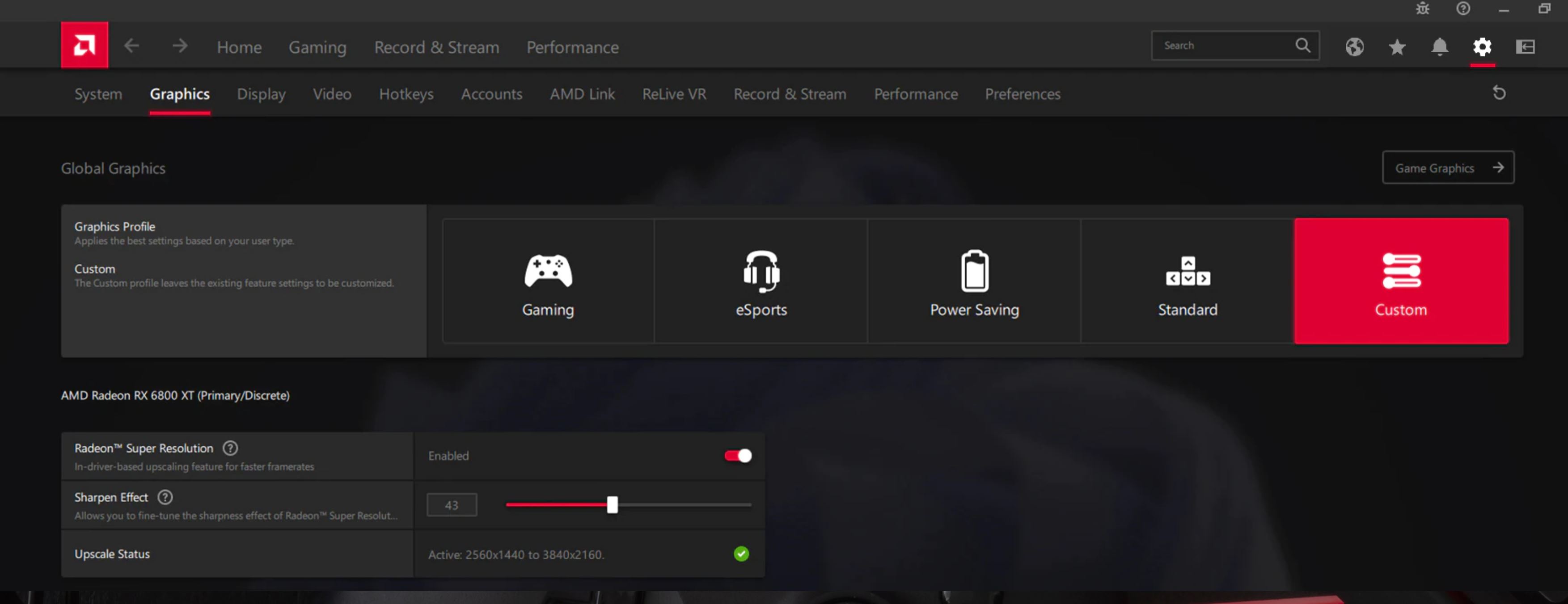Select the Gaming graphics profile
Image resolution: width=1568 pixels, height=604 pixels.
click(x=548, y=281)
